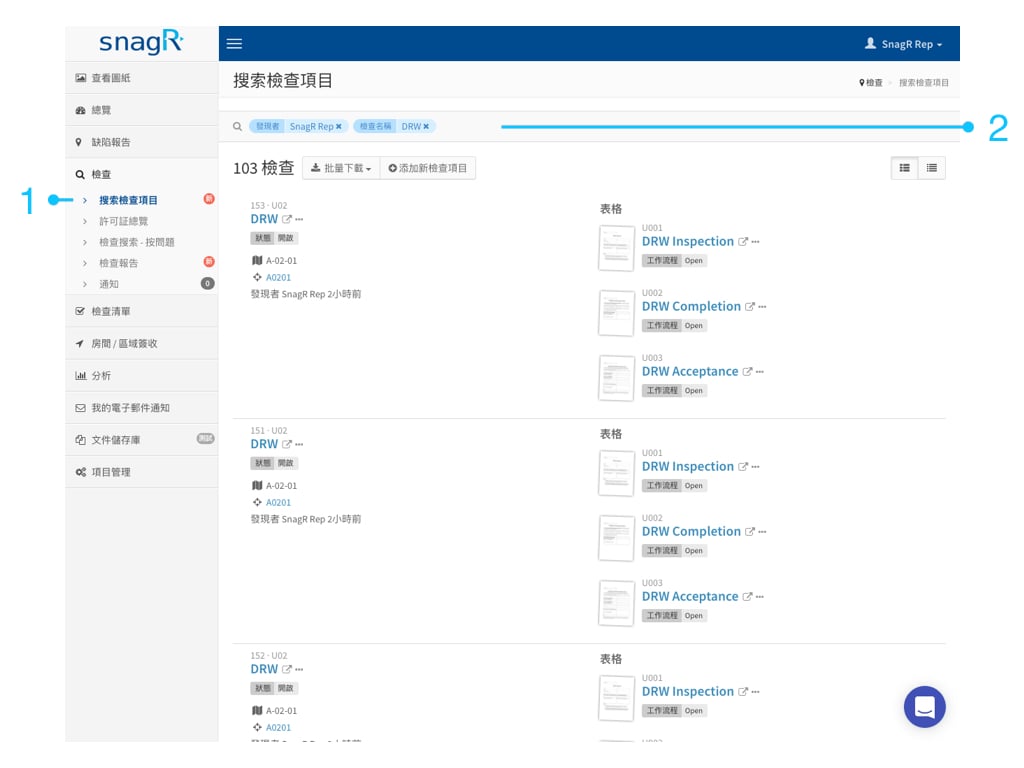Select 許可証總覽 submenu item
The image size is (1024, 768).
click(123, 221)
